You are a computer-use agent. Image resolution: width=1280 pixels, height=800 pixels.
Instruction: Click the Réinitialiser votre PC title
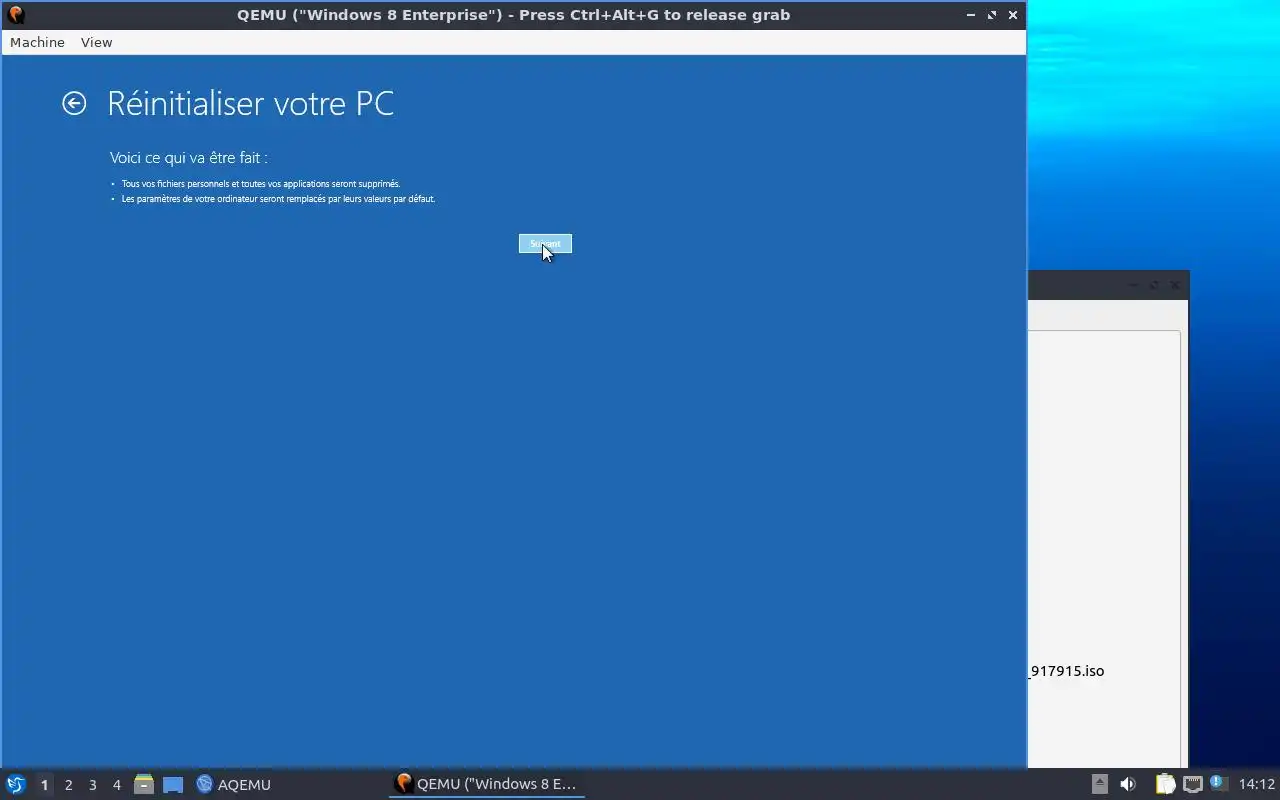[251, 103]
